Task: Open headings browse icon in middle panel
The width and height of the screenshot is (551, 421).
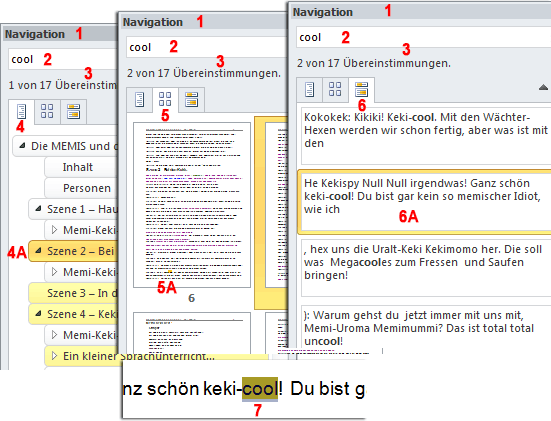Action: click(x=140, y=99)
